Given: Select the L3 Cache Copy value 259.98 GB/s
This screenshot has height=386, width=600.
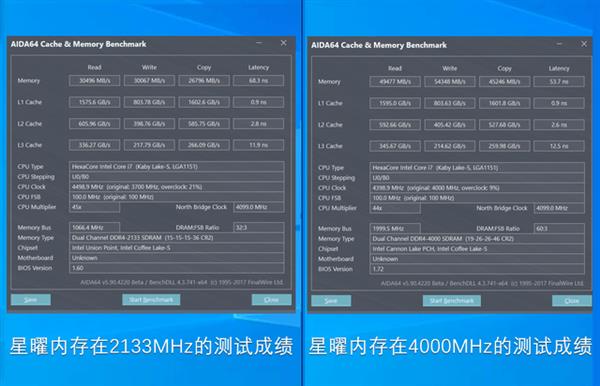Looking at the screenshot, I should click(504, 146).
